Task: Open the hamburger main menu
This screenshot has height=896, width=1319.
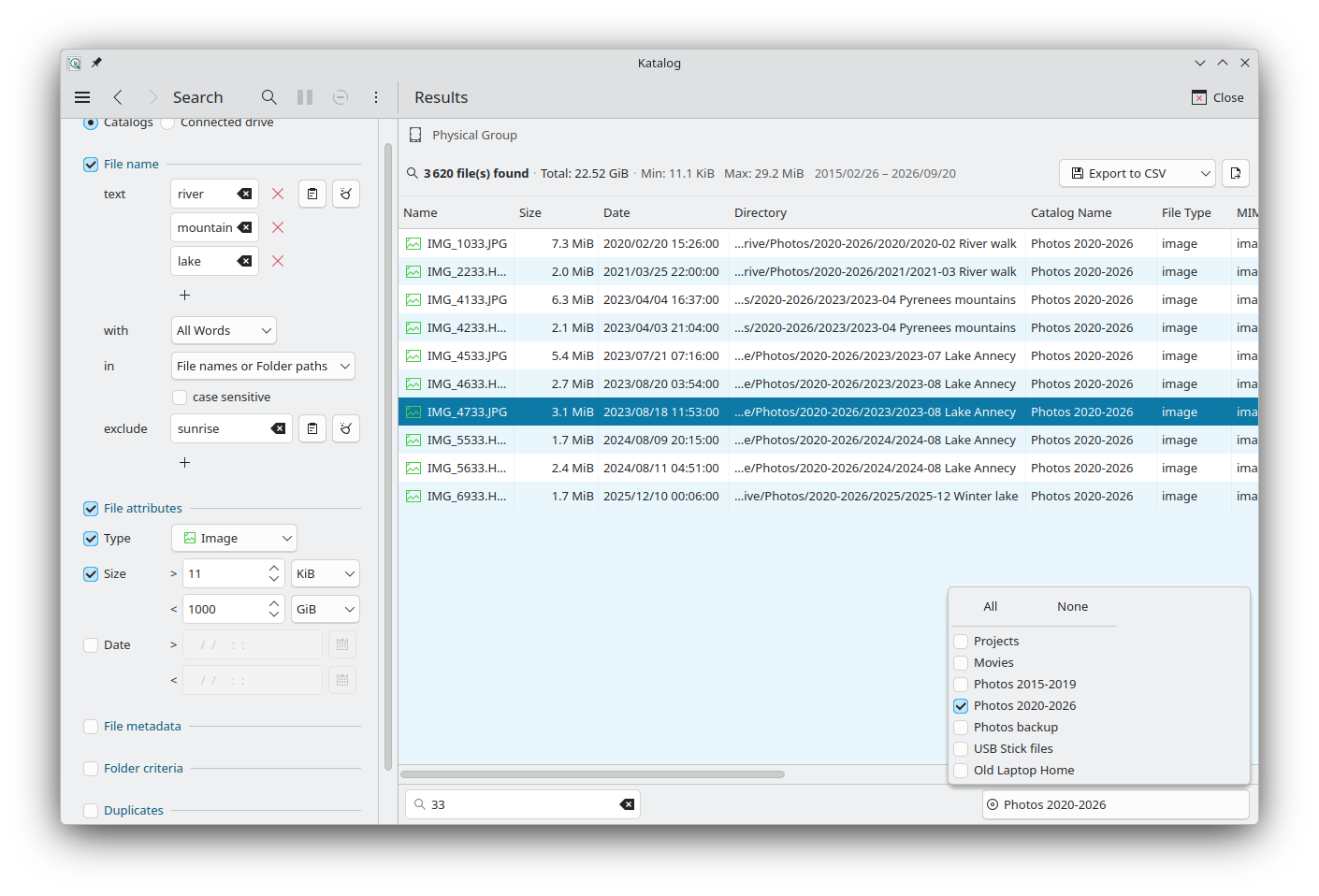Action: (x=82, y=97)
